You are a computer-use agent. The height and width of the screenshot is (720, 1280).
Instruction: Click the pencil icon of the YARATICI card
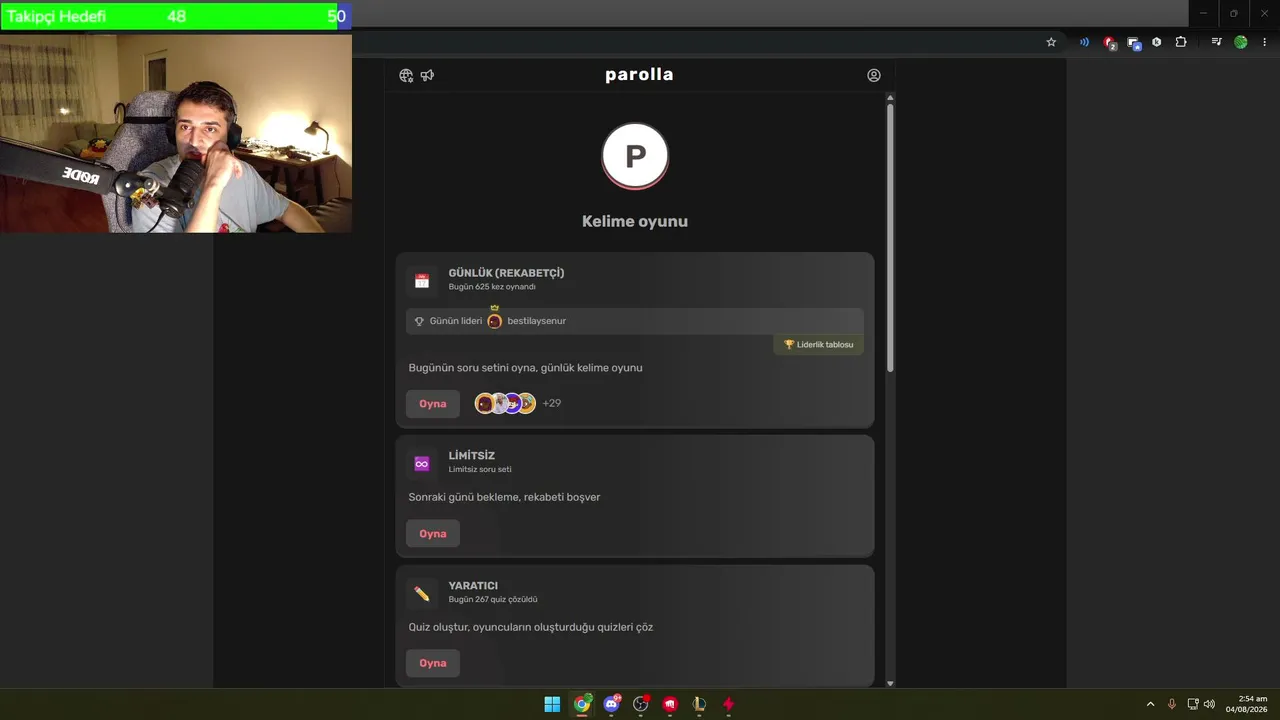coord(422,594)
